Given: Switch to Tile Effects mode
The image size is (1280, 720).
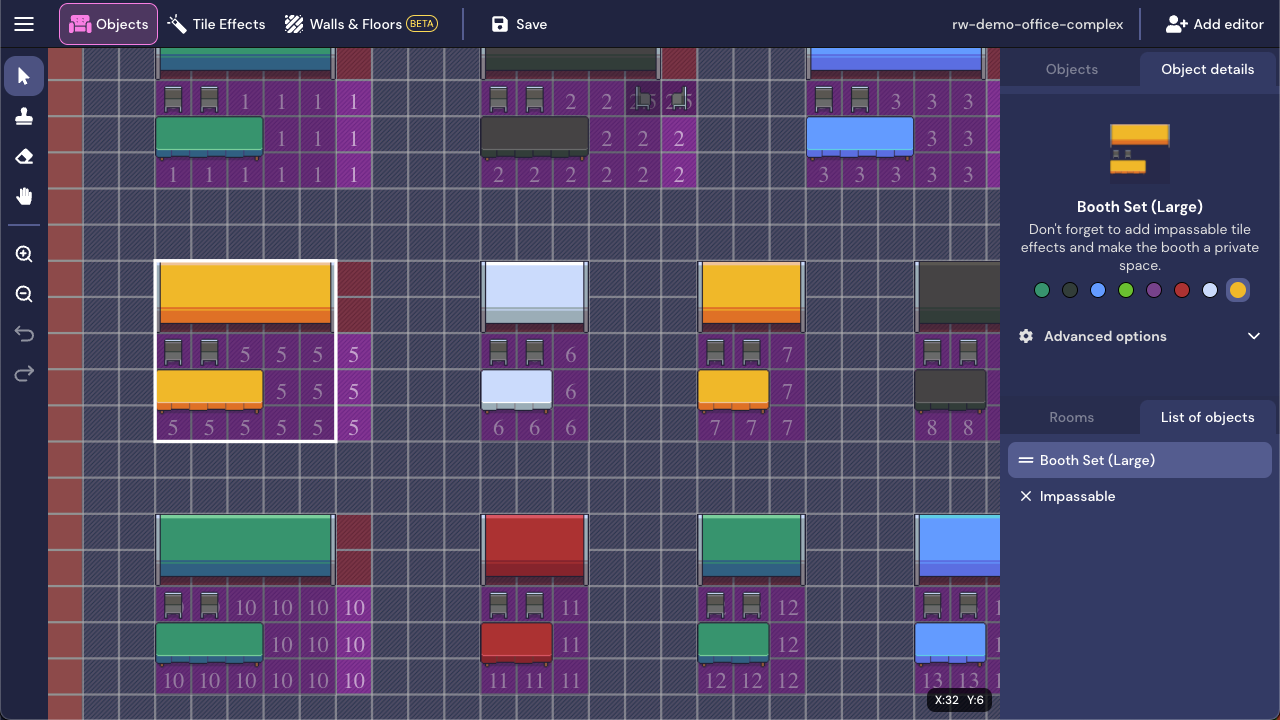Looking at the screenshot, I should pyautogui.click(x=216, y=24).
